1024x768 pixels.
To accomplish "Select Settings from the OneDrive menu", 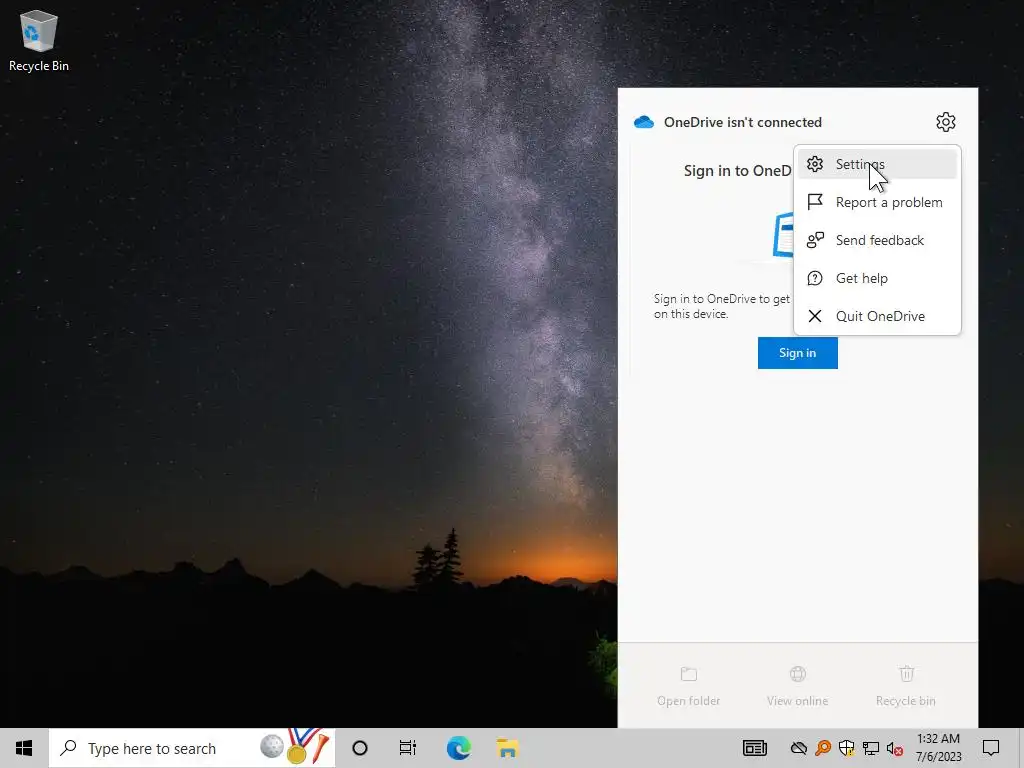I will point(877,164).
